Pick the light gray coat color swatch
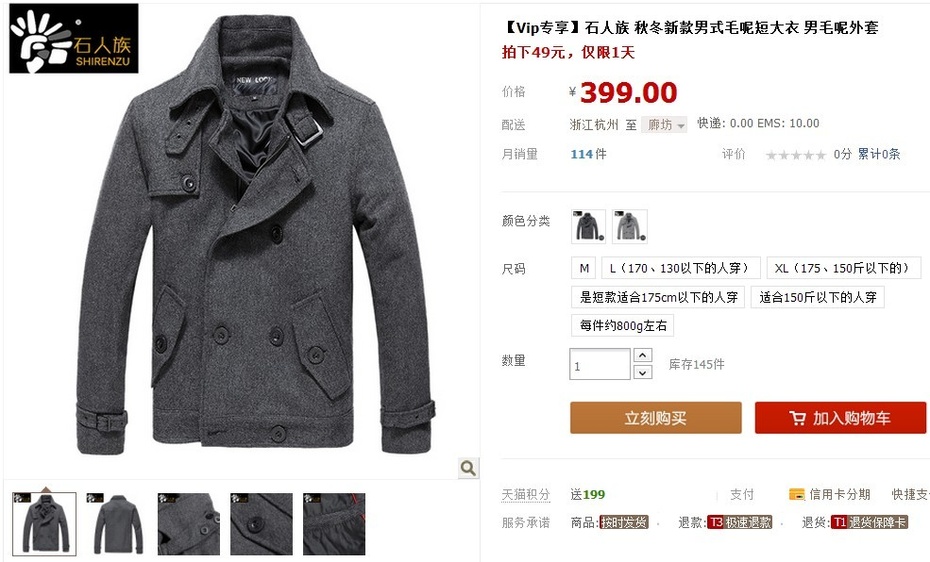Screen dimensions: 930x562 (630, 226)
